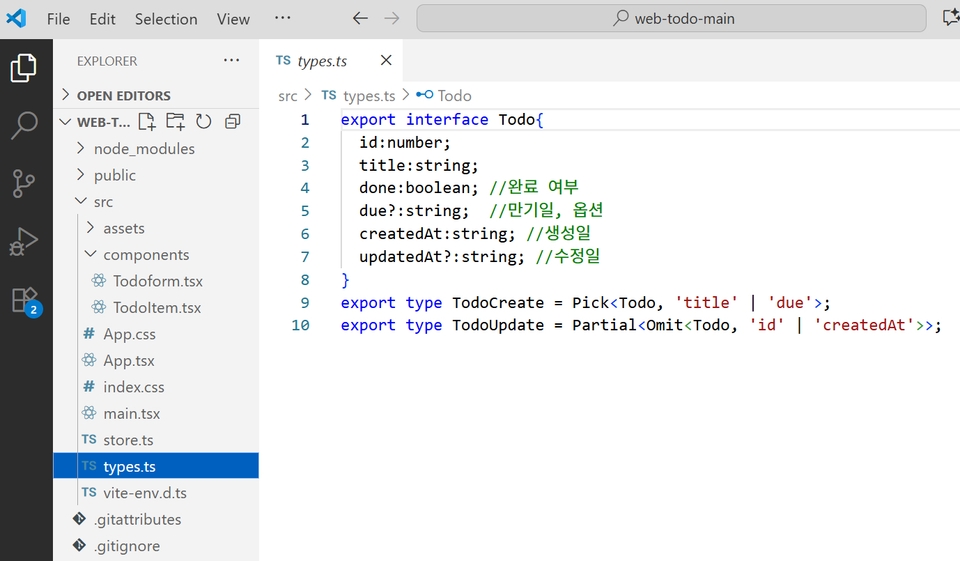Open the Source Control view
The image size is (960, 561).
24,184
